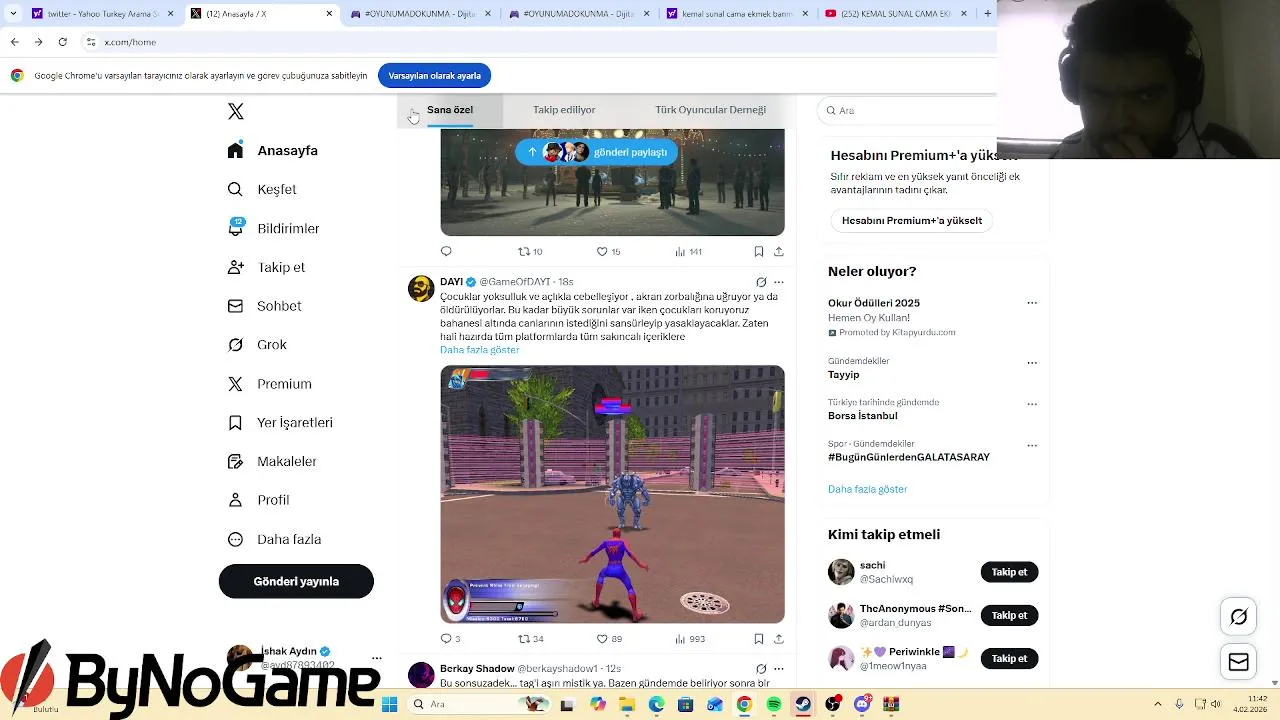Open Profil page
The image size is (1280, 720).
(258, 500)
